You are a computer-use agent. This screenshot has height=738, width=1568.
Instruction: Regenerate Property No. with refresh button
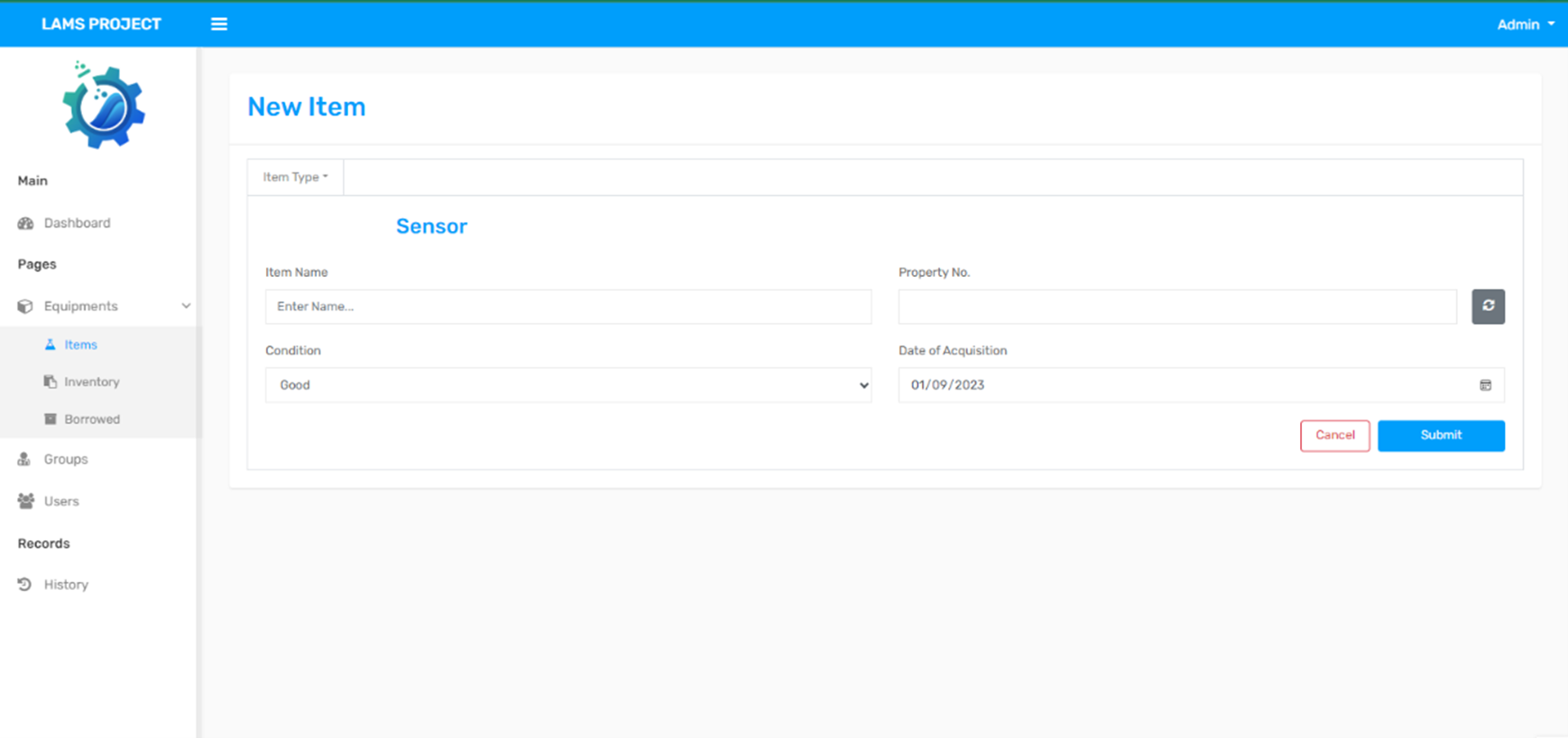pos(1488,307)
